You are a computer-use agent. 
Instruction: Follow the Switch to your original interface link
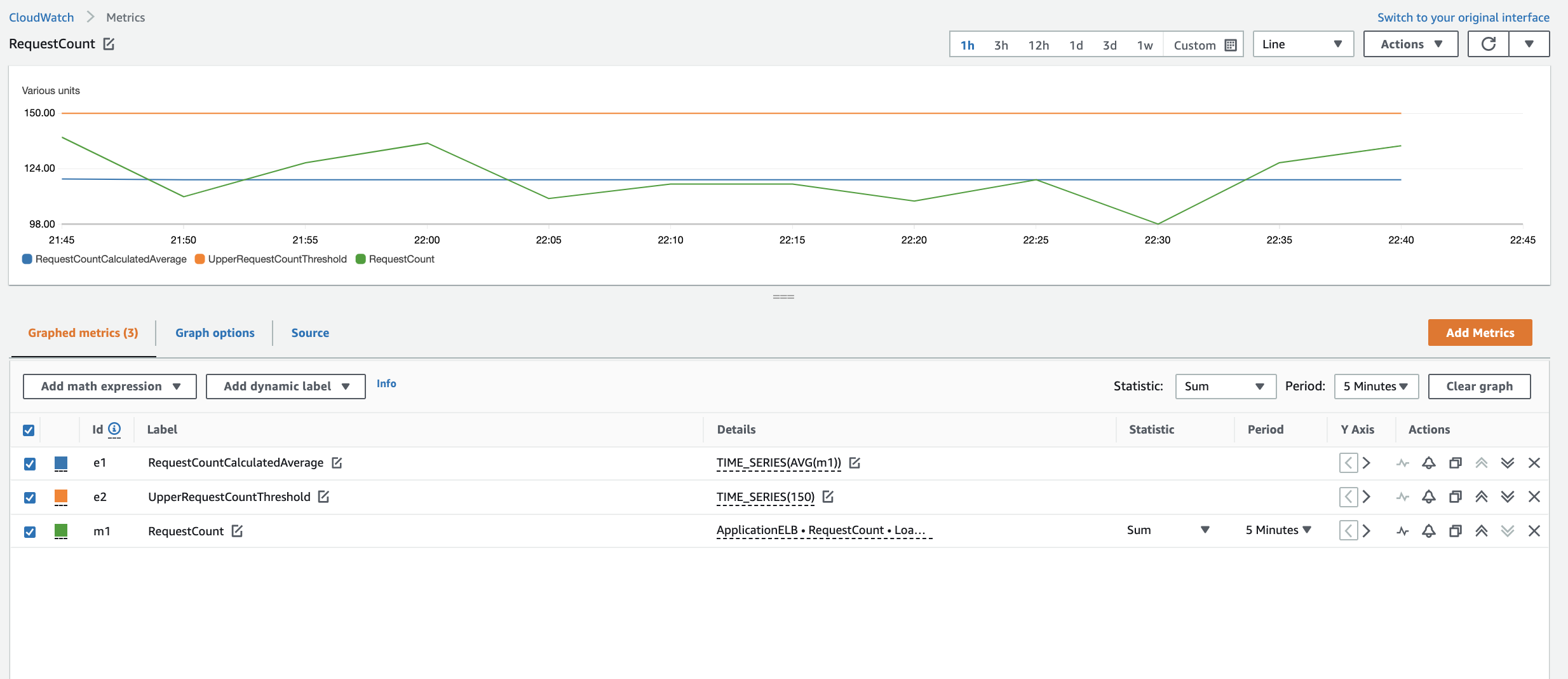point(1463,17)
